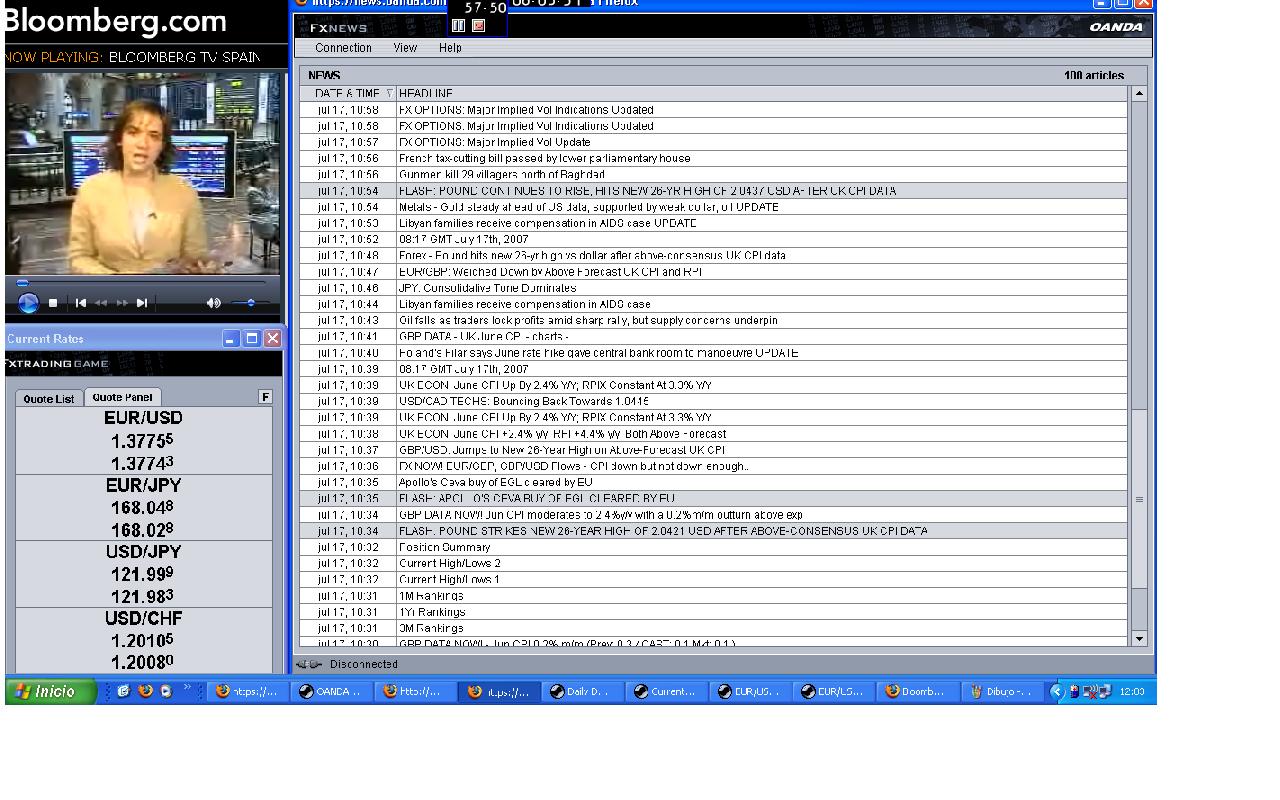The image size is (1280, 800).
Task: Switch to the Dibujo Paint taskbar window
Action: point(1000,691)
